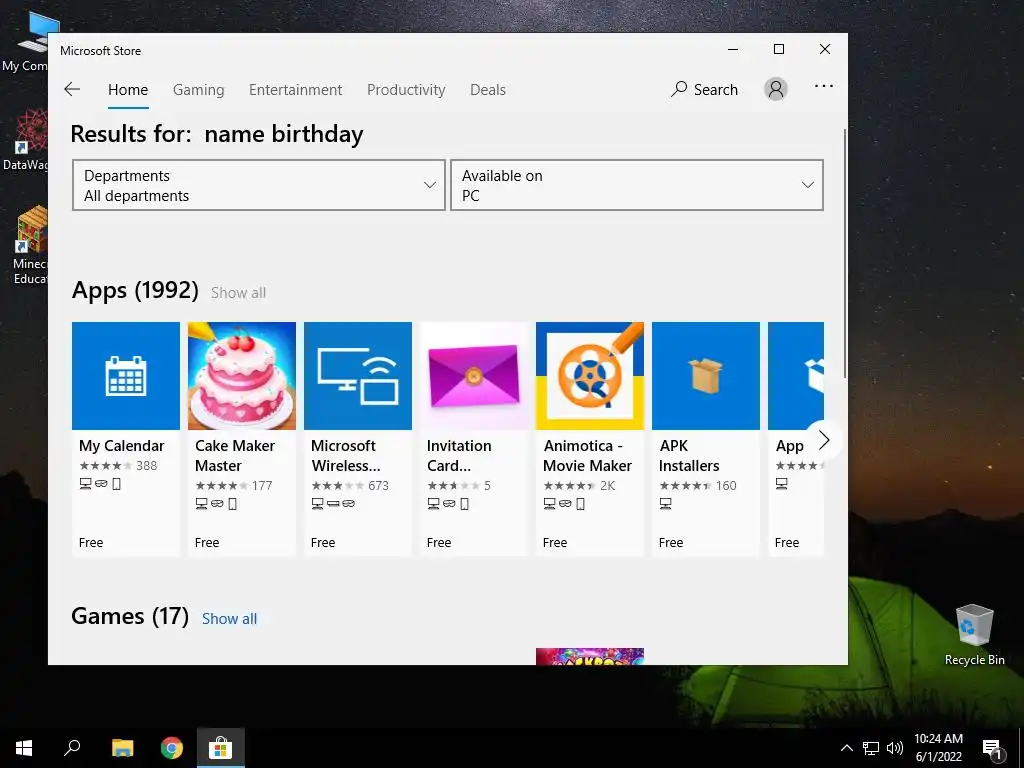Open the Action Center notifications icon
Image resolution: width=1024 pixels, height=768 pixels.
pos(992,748)
